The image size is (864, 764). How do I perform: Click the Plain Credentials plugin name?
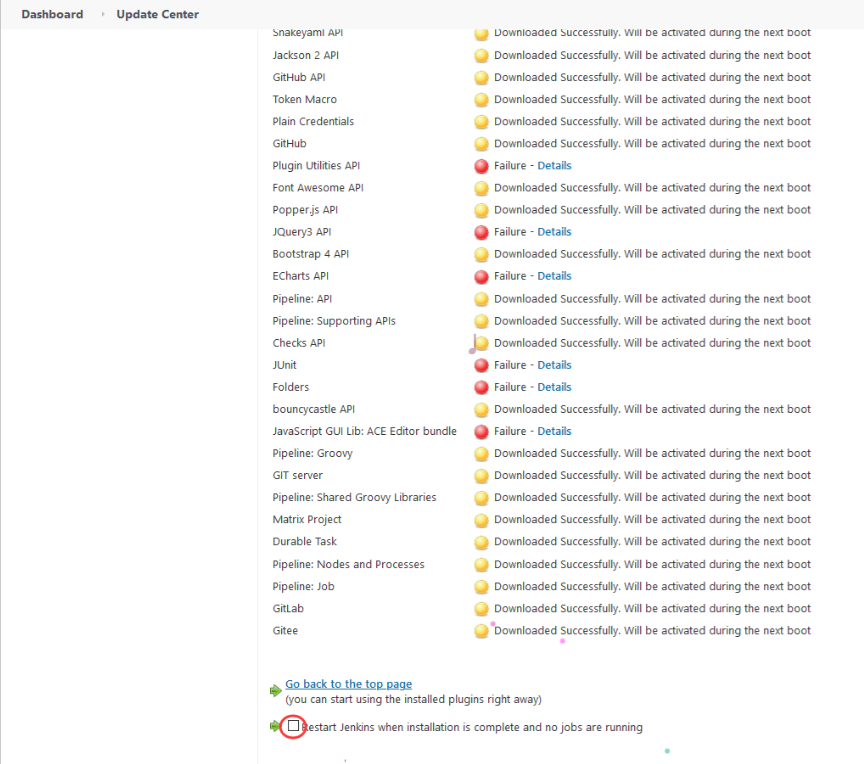coord(313,121)
